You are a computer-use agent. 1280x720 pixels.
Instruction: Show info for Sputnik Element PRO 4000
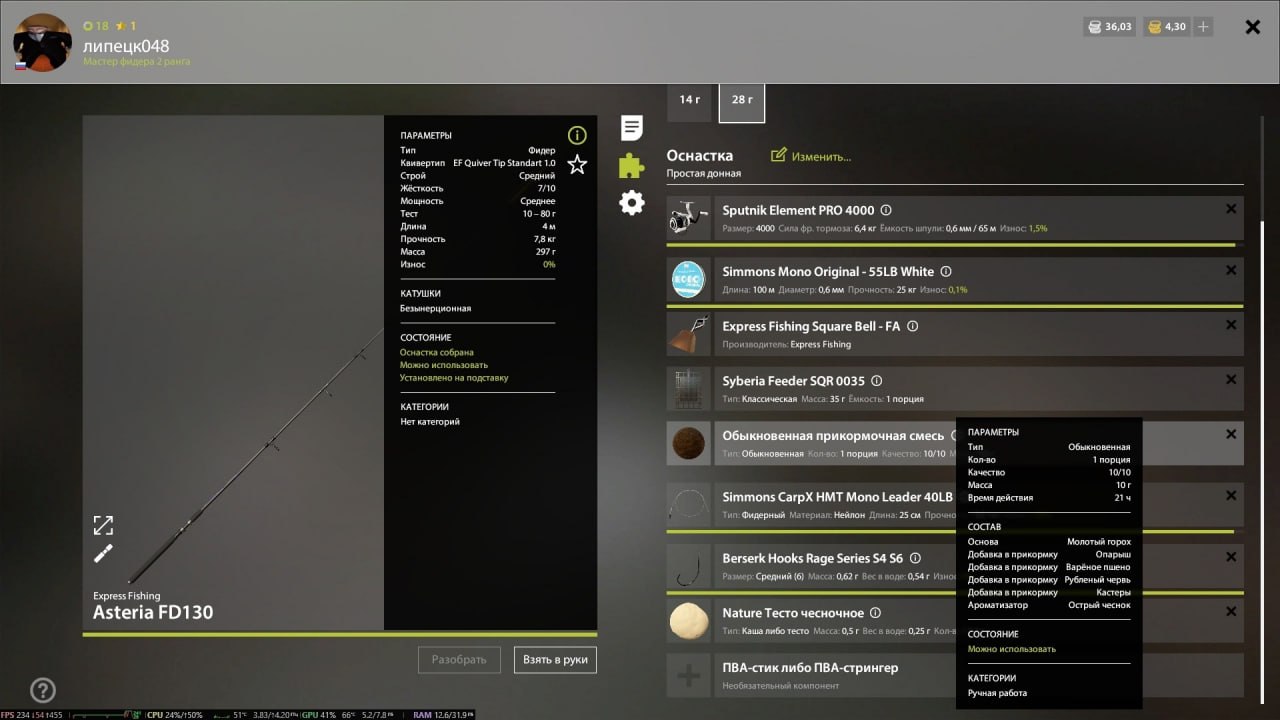pos(886,211)
